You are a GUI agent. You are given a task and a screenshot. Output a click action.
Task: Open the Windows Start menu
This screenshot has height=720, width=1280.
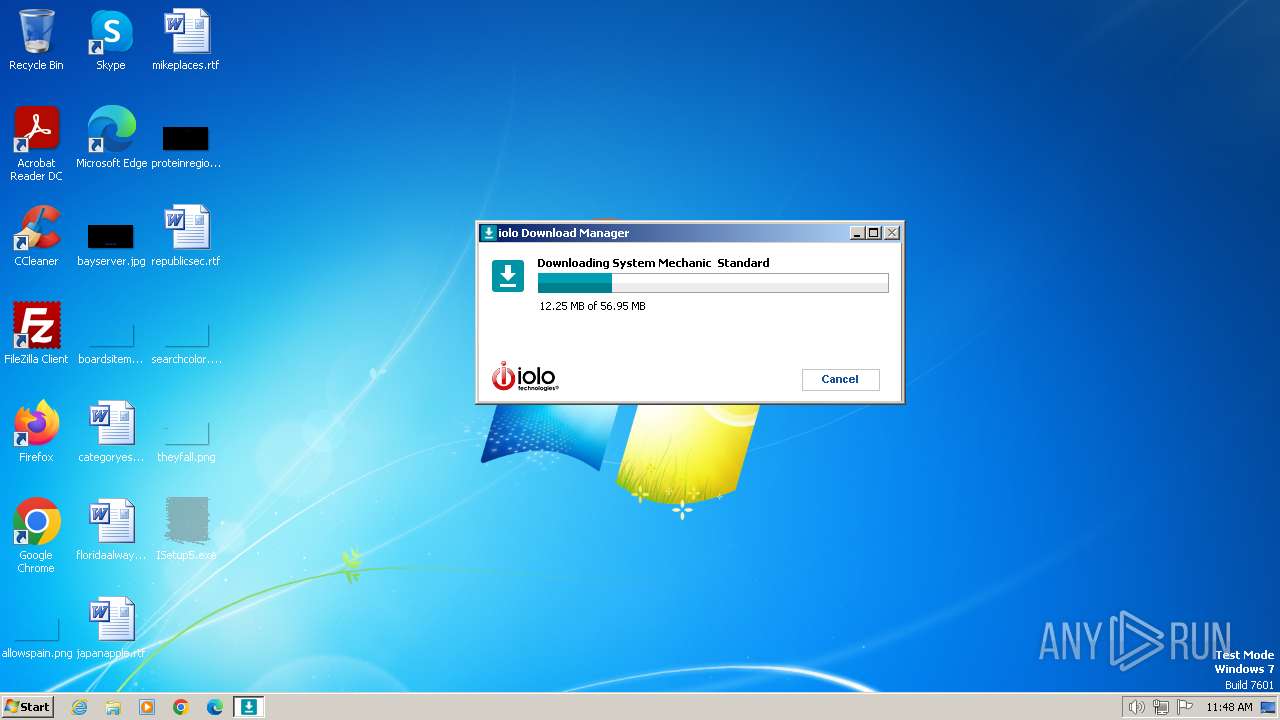pos(27,707)
